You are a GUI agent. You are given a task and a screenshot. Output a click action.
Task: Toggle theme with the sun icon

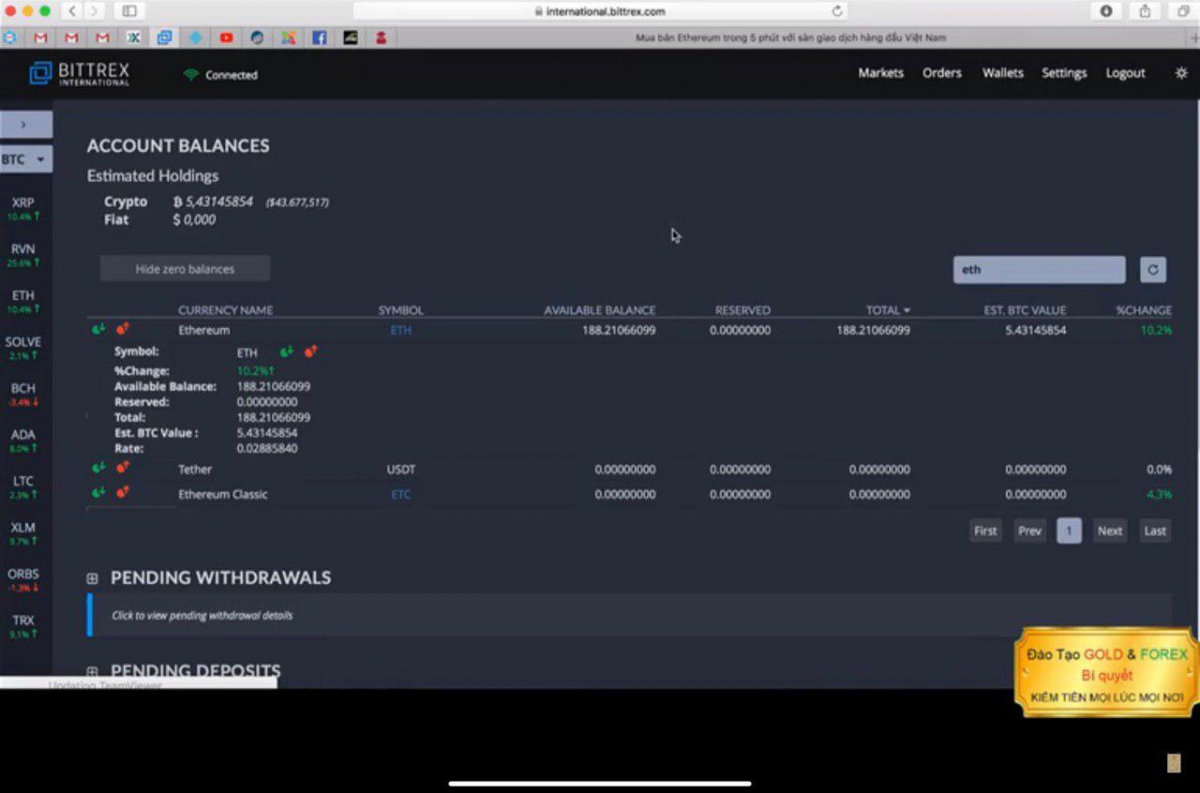1181,73
